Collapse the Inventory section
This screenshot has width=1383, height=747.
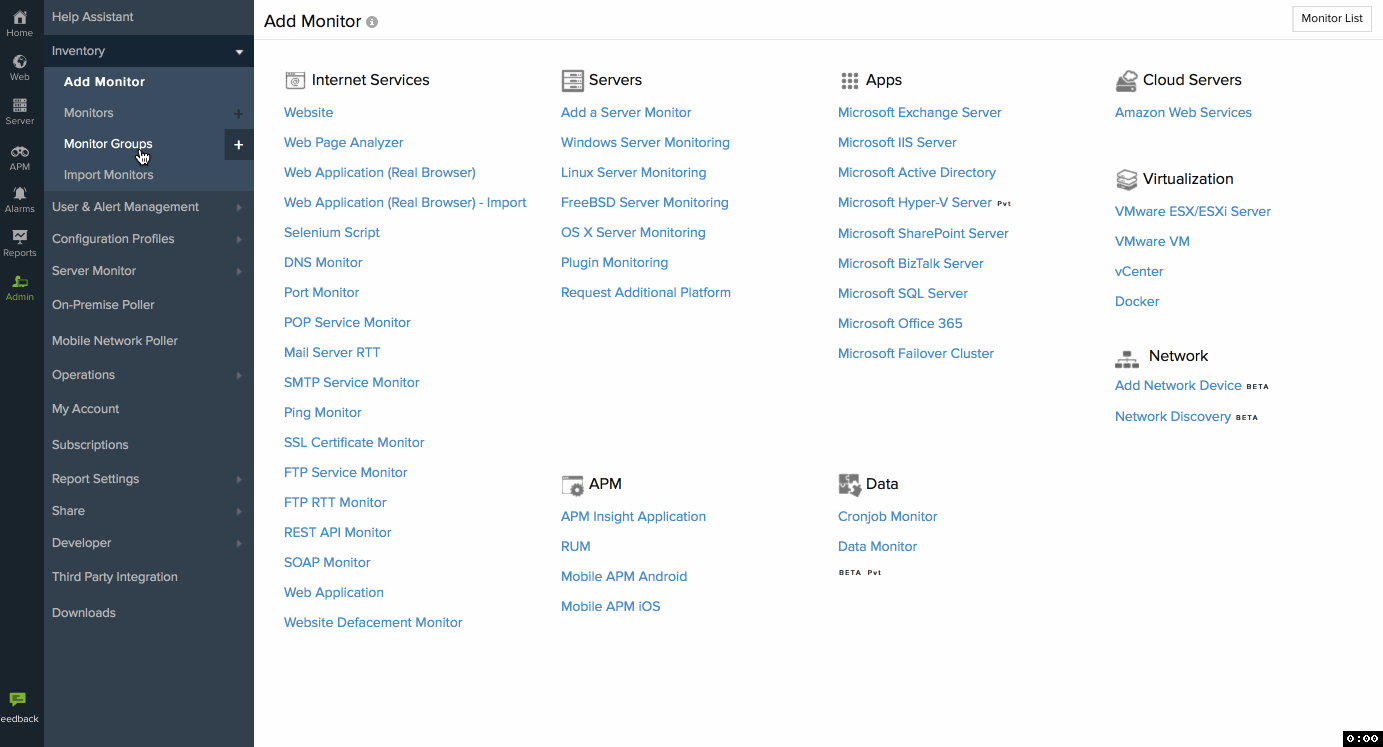click(x=239, y=51)
